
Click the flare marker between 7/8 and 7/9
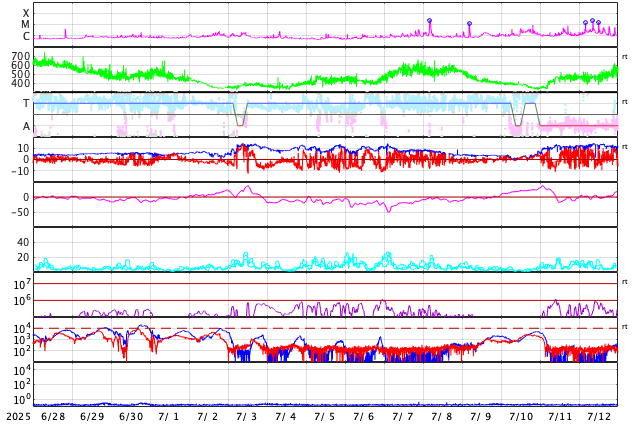(x=469, y=23)
